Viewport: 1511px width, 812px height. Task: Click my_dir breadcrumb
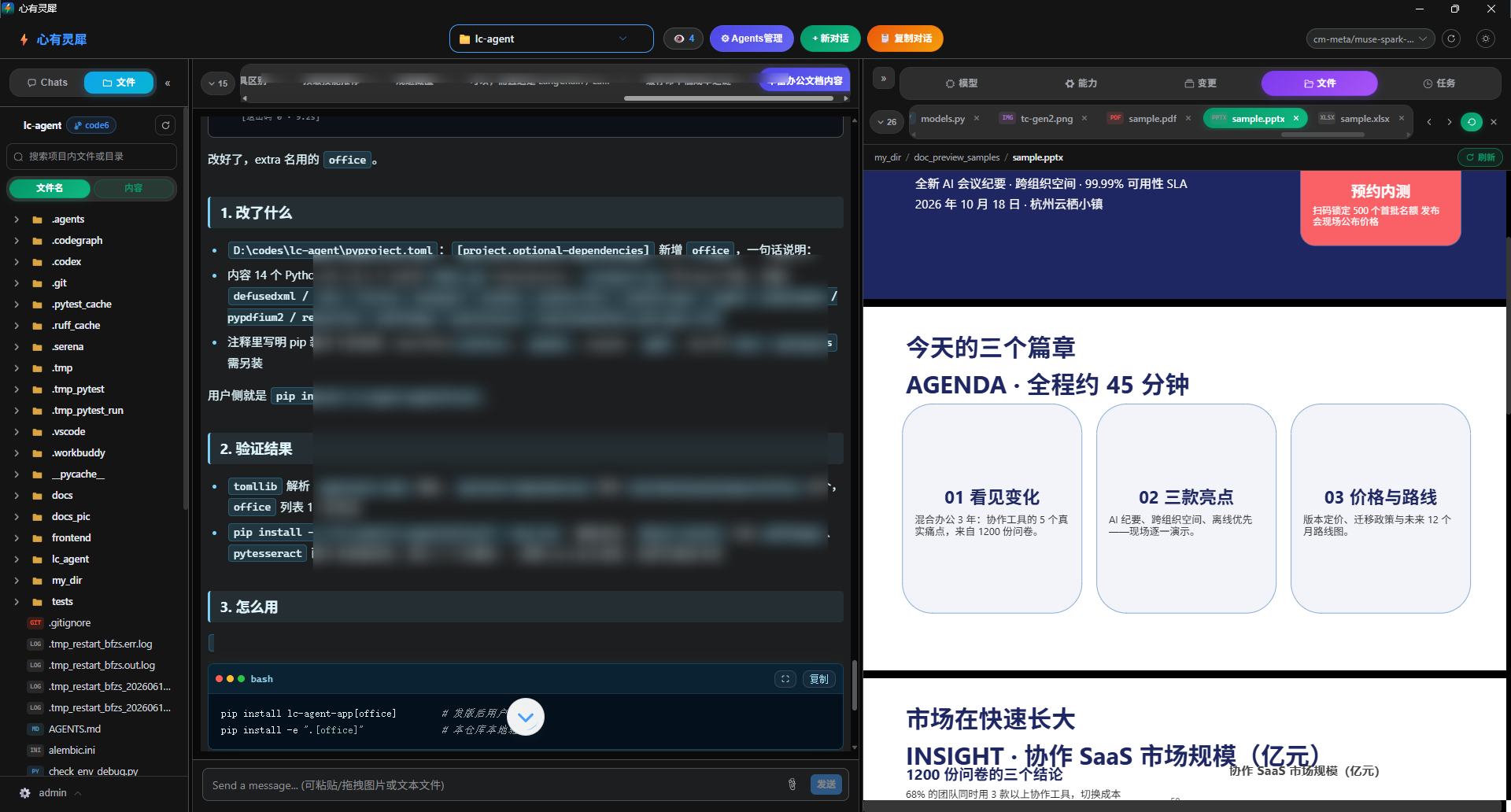click(887, 157)
